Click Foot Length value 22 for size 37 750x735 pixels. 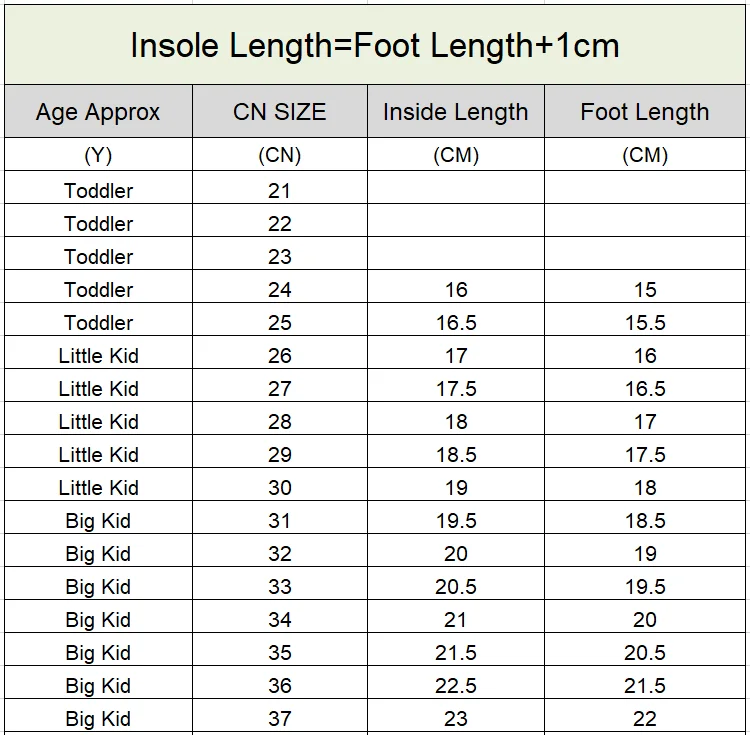[645, 718]
